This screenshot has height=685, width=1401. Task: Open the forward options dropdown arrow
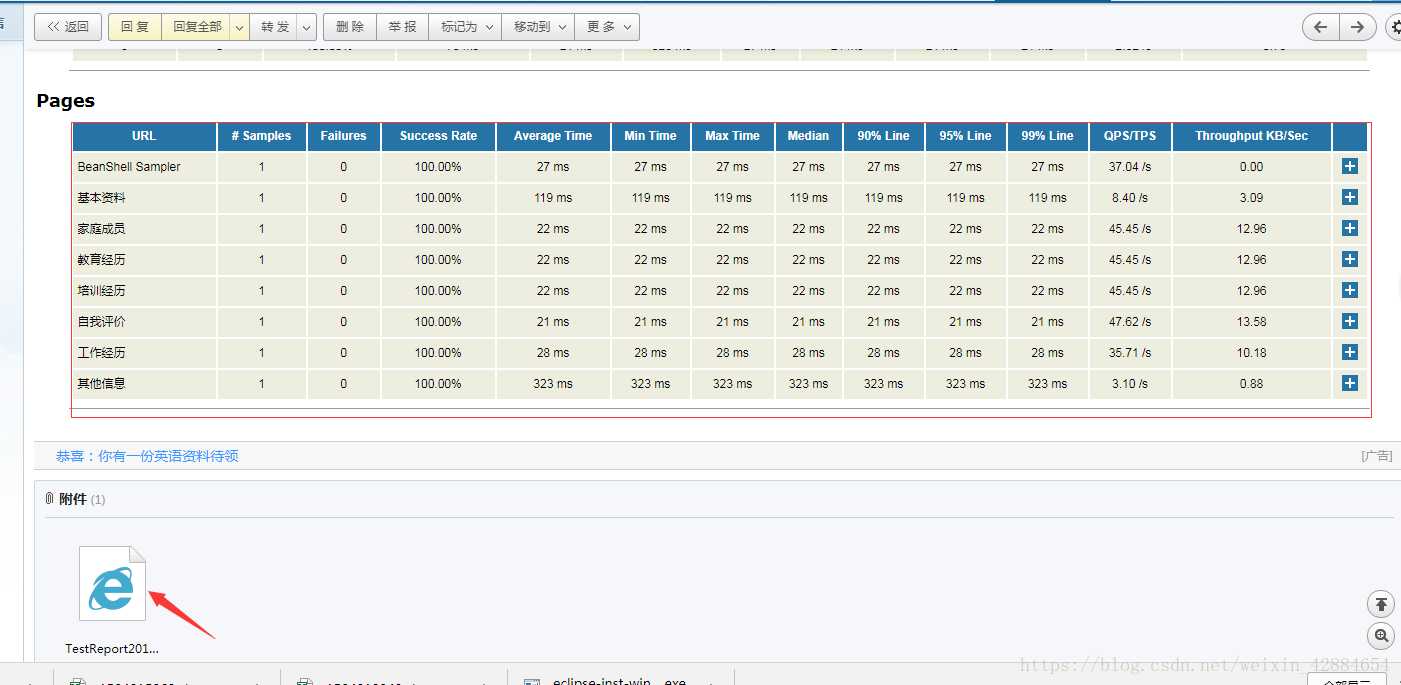click(x=307, y=27)
